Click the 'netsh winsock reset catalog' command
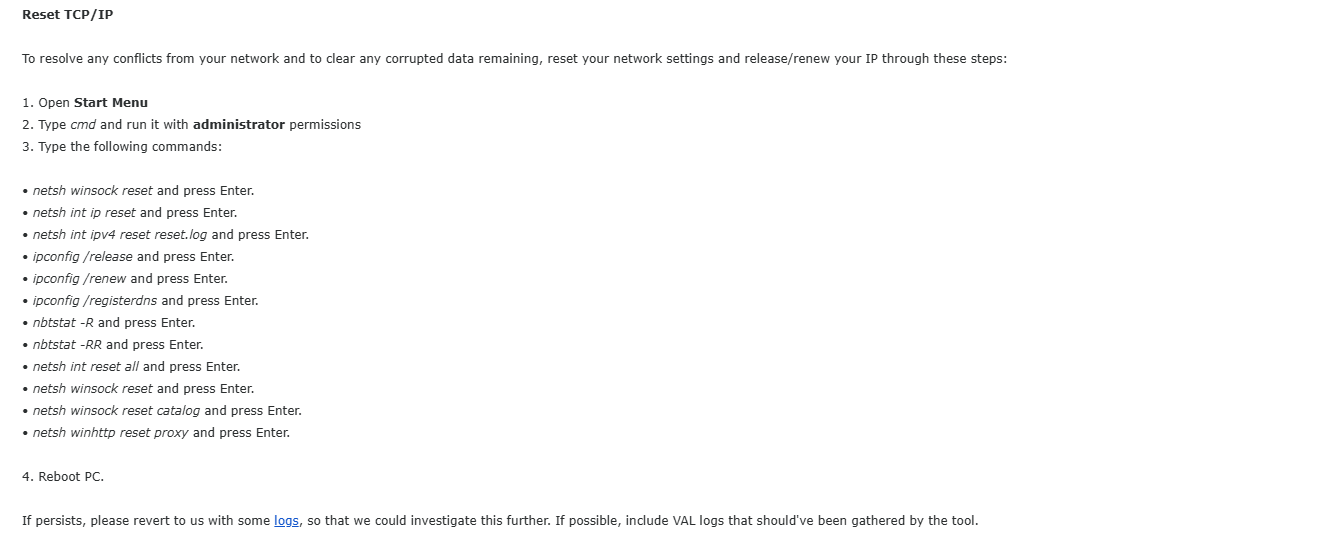Viewport: 1341px width, 538px height. (116, 411)
